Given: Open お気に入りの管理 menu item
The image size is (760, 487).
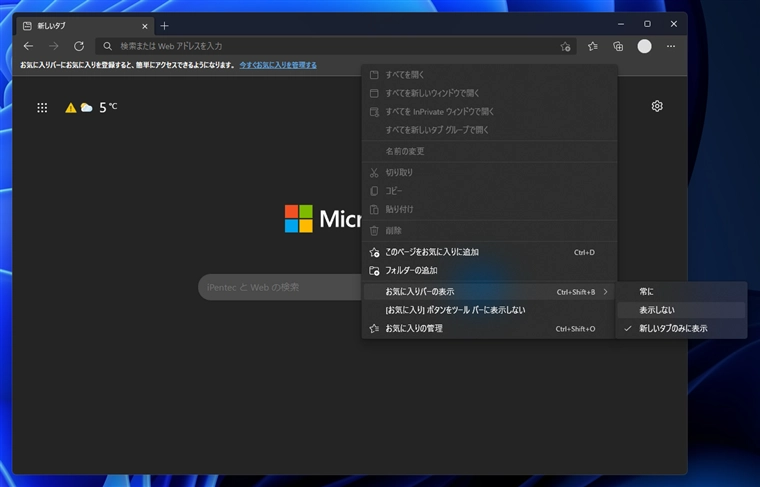Looking at the screenshot, I should [x=489, y=329].
